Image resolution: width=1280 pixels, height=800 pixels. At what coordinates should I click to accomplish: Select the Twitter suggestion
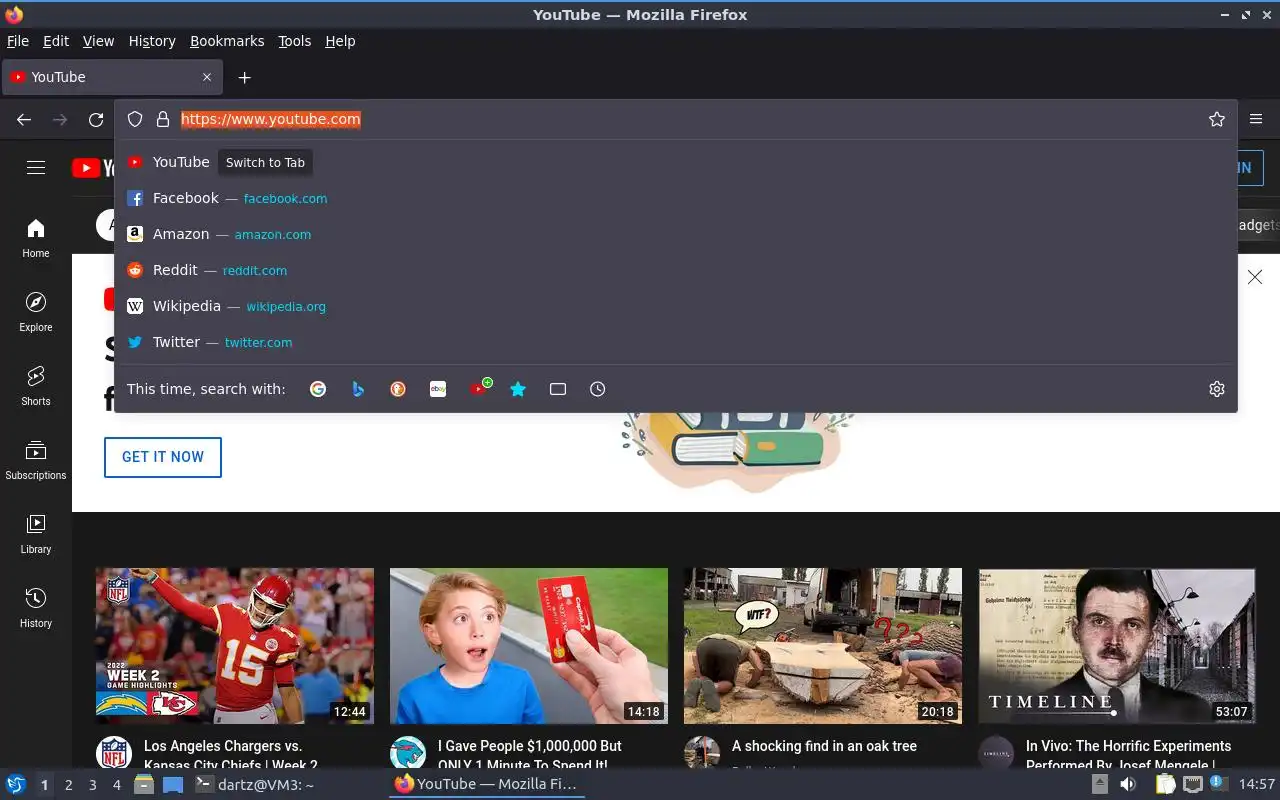point(676,342)
